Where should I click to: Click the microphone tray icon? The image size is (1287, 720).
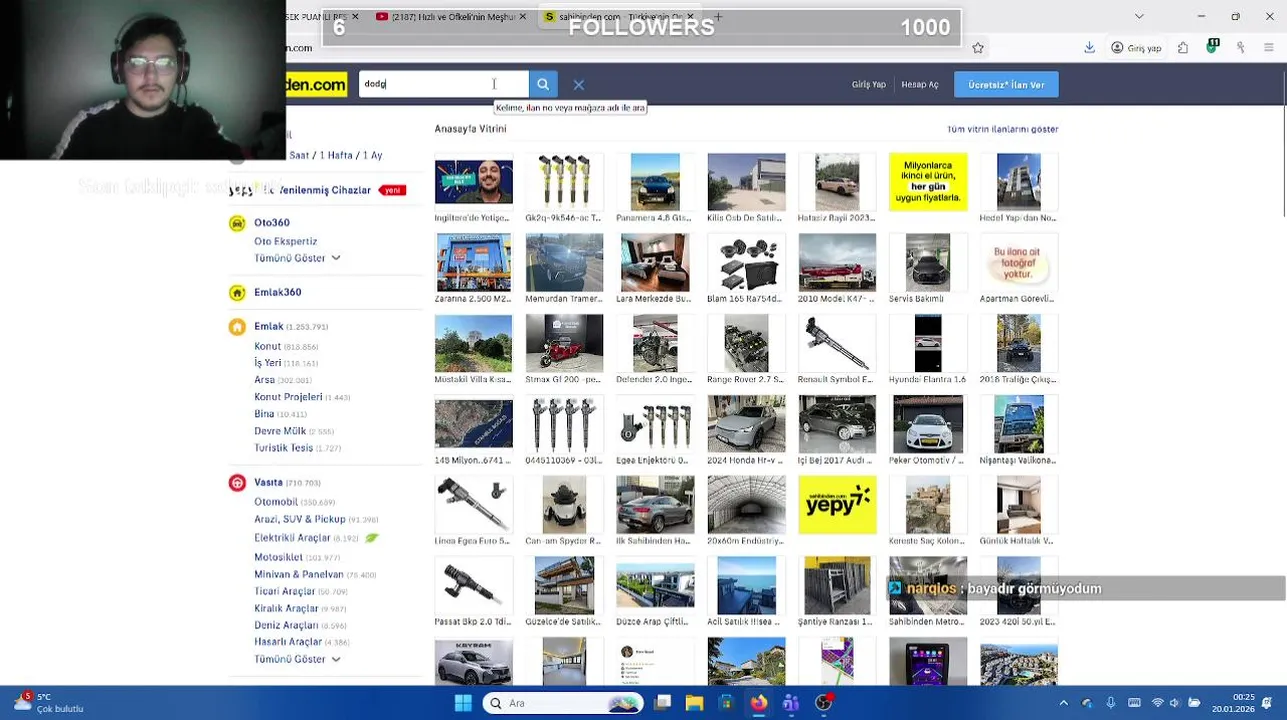1110,703
